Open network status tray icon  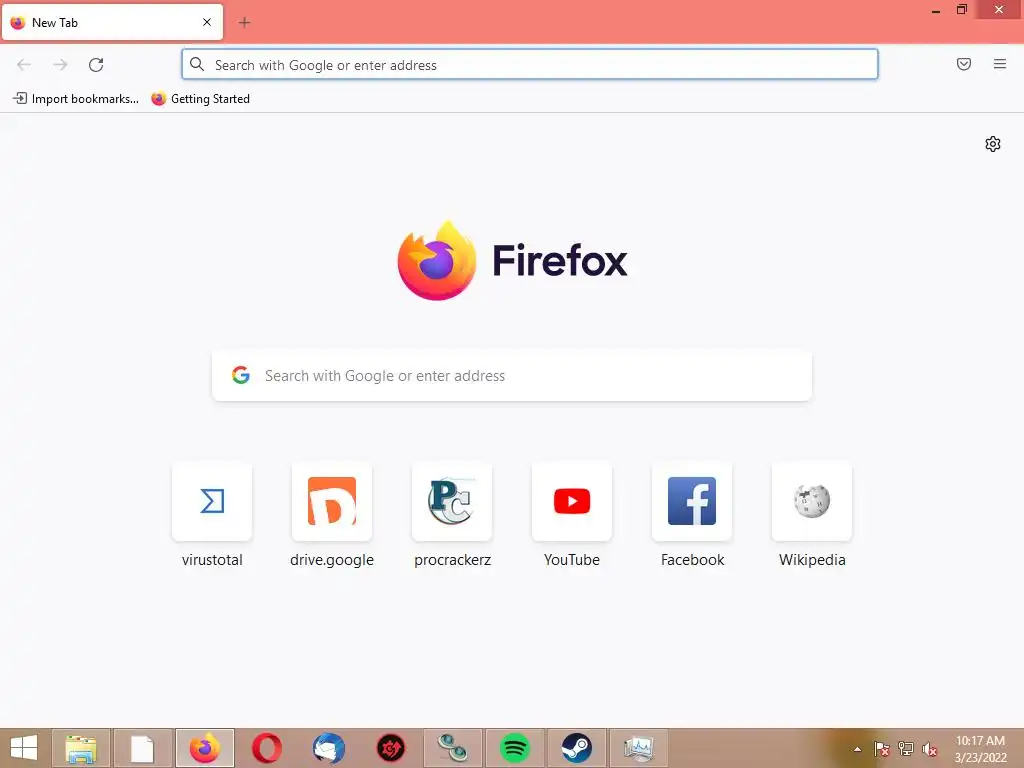(906, 749)
